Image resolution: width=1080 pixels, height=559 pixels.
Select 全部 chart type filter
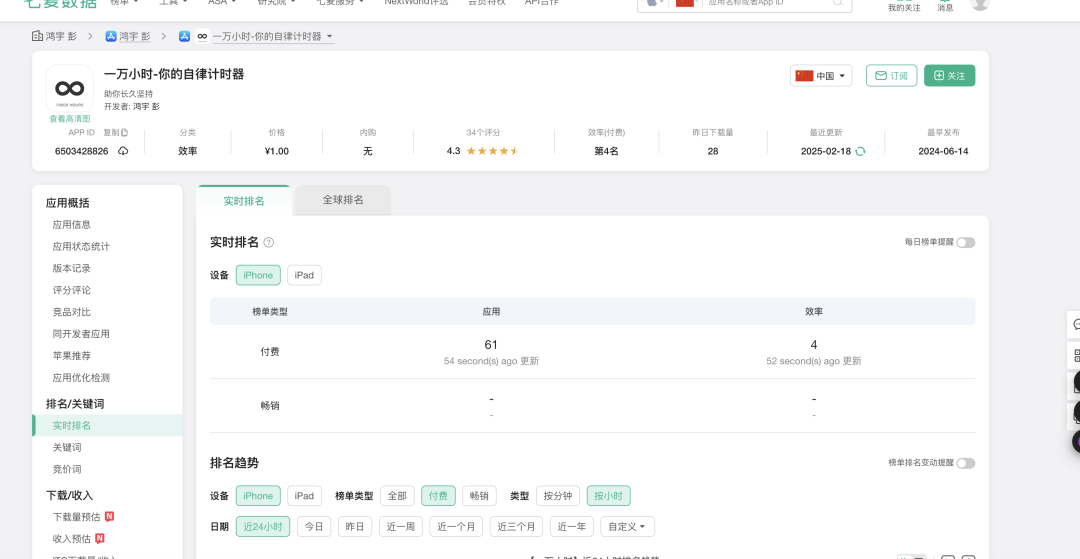coord(397,496)
